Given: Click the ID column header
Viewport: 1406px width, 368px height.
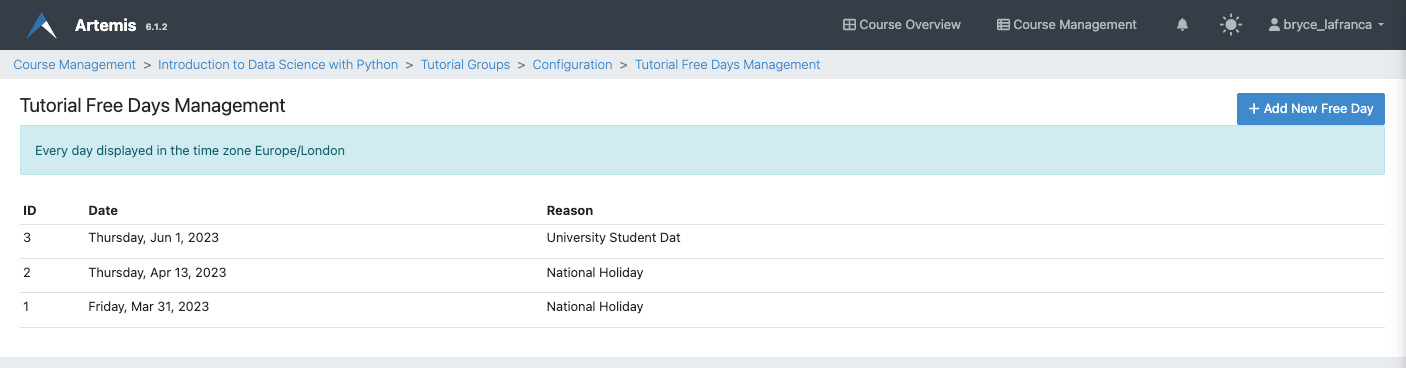Looking at the screenshot, I should [30, 211].
